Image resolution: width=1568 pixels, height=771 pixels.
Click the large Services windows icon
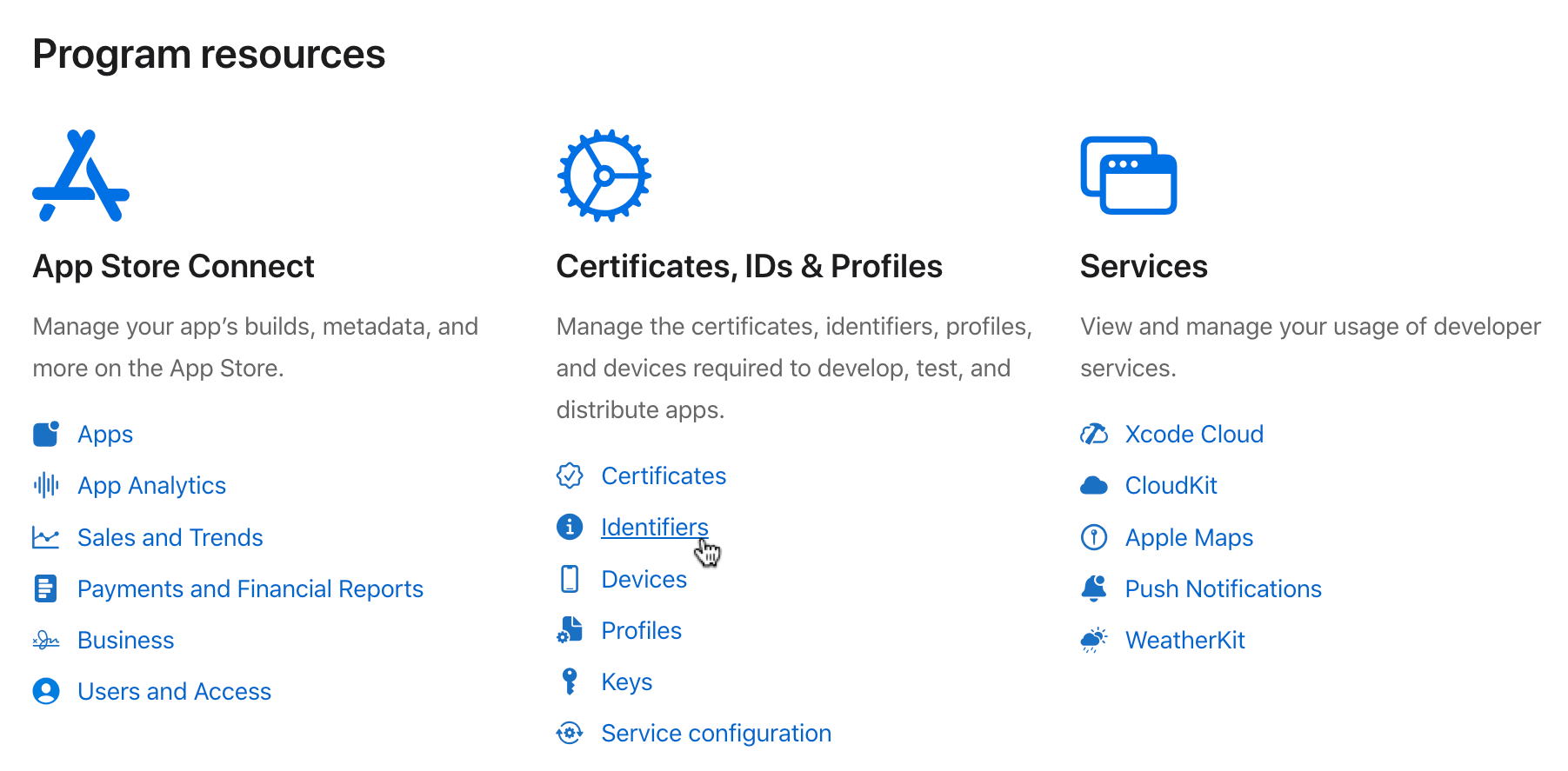(x=1128, y=175)
